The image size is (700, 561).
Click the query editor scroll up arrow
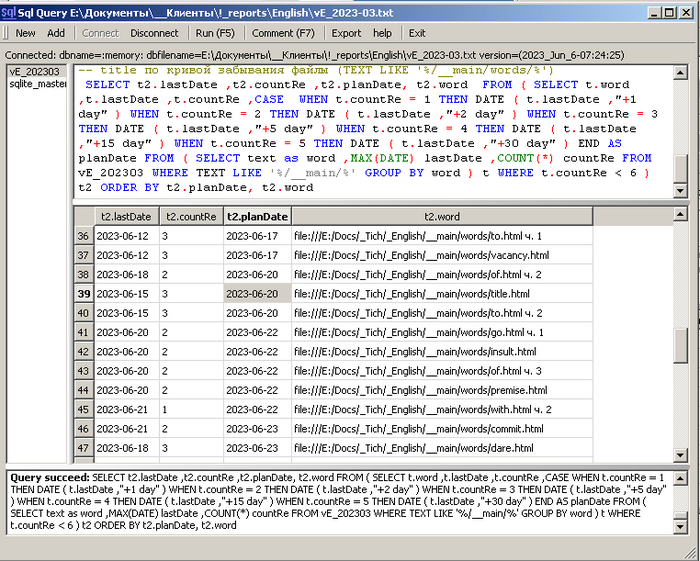click(x=680, y=74)
